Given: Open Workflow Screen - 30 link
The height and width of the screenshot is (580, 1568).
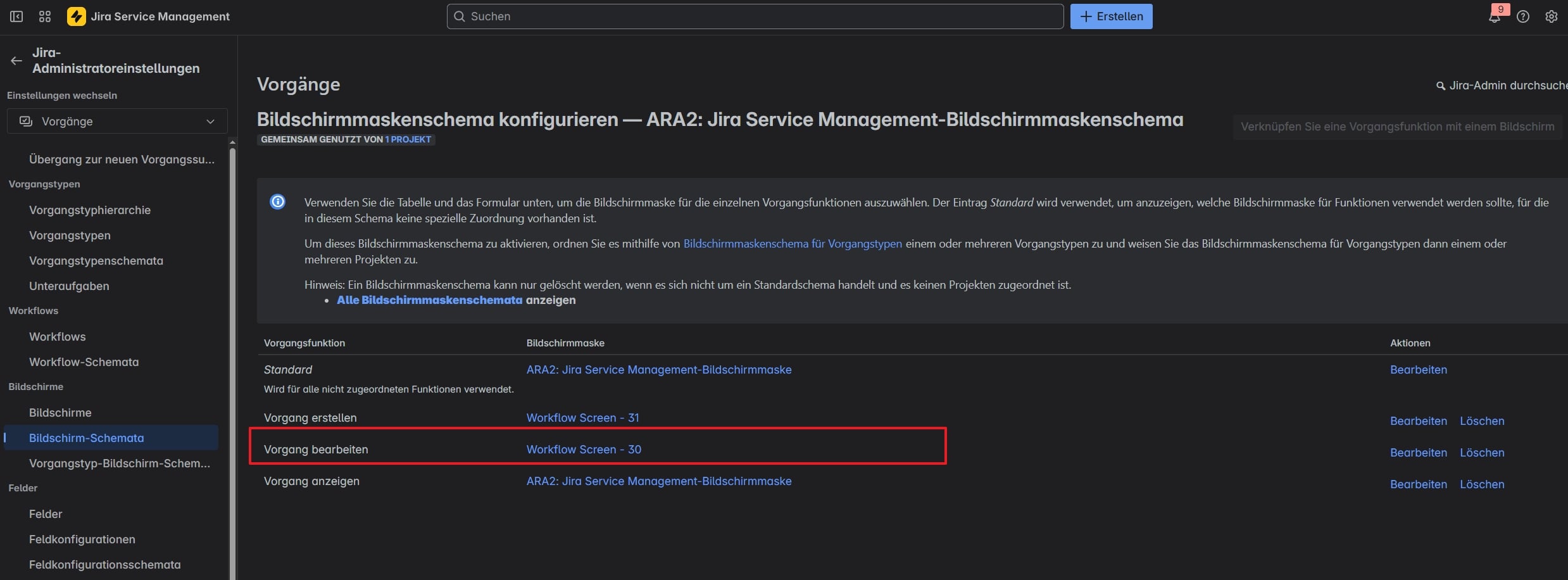Looking at the screenshot, I should coord(584,450).
